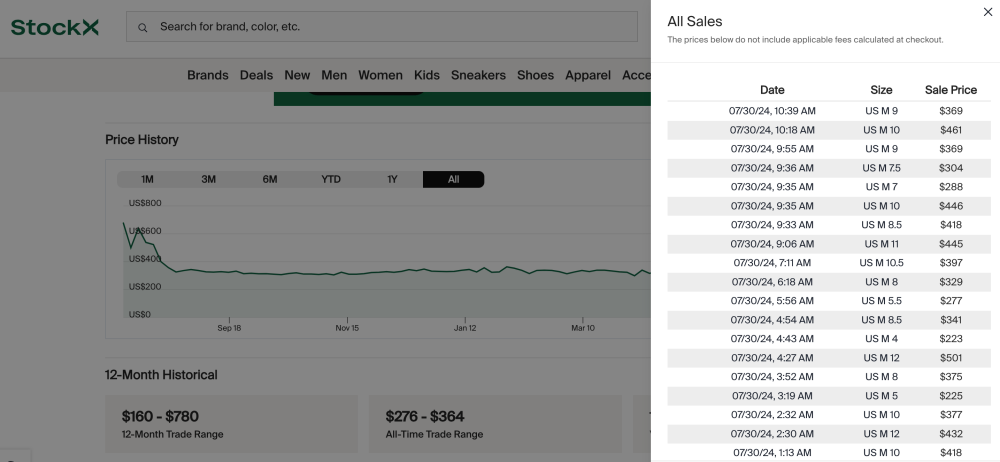1000x462 pixels.
Task: Focus the brand search field
Action: [x=390, y=27]
